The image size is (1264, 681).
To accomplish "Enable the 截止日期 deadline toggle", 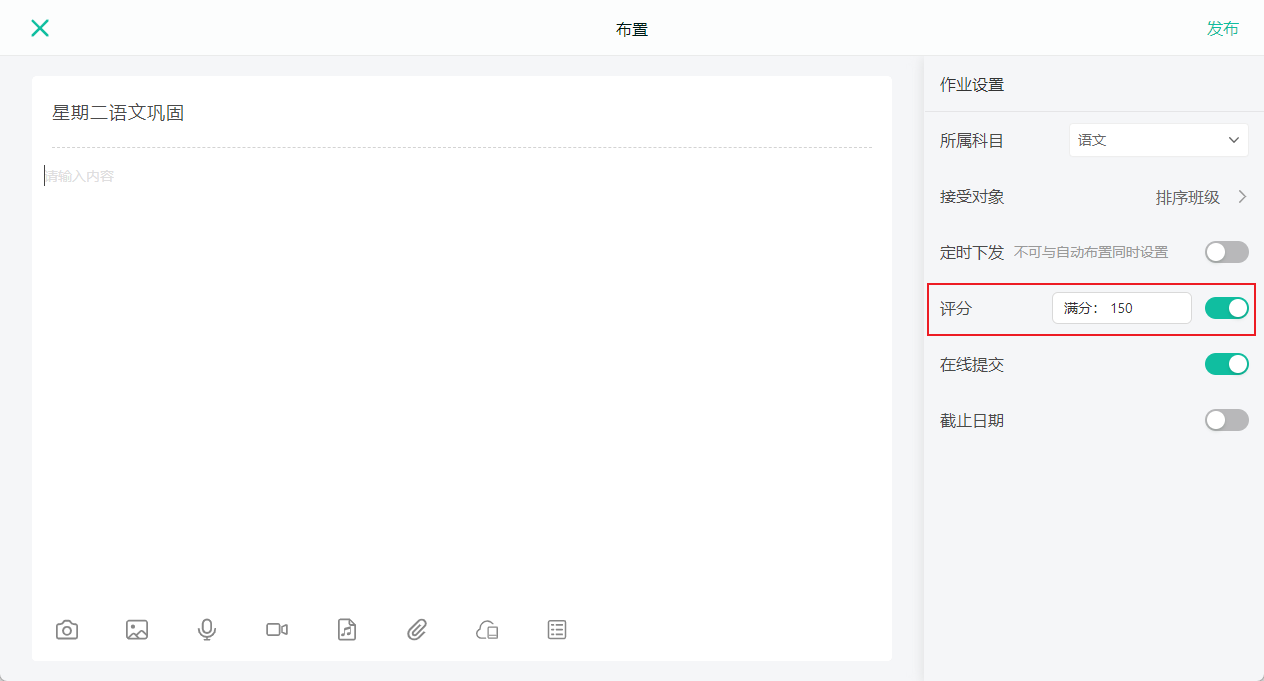I will tap(1227, 420).
